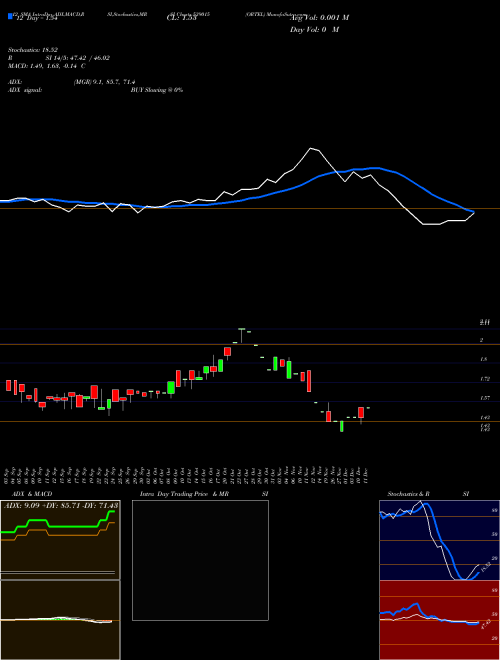The width and height of the screenshot is (500, 660).
Task: Click the last red candlestick on the chart
Action: tap(361, 413)
